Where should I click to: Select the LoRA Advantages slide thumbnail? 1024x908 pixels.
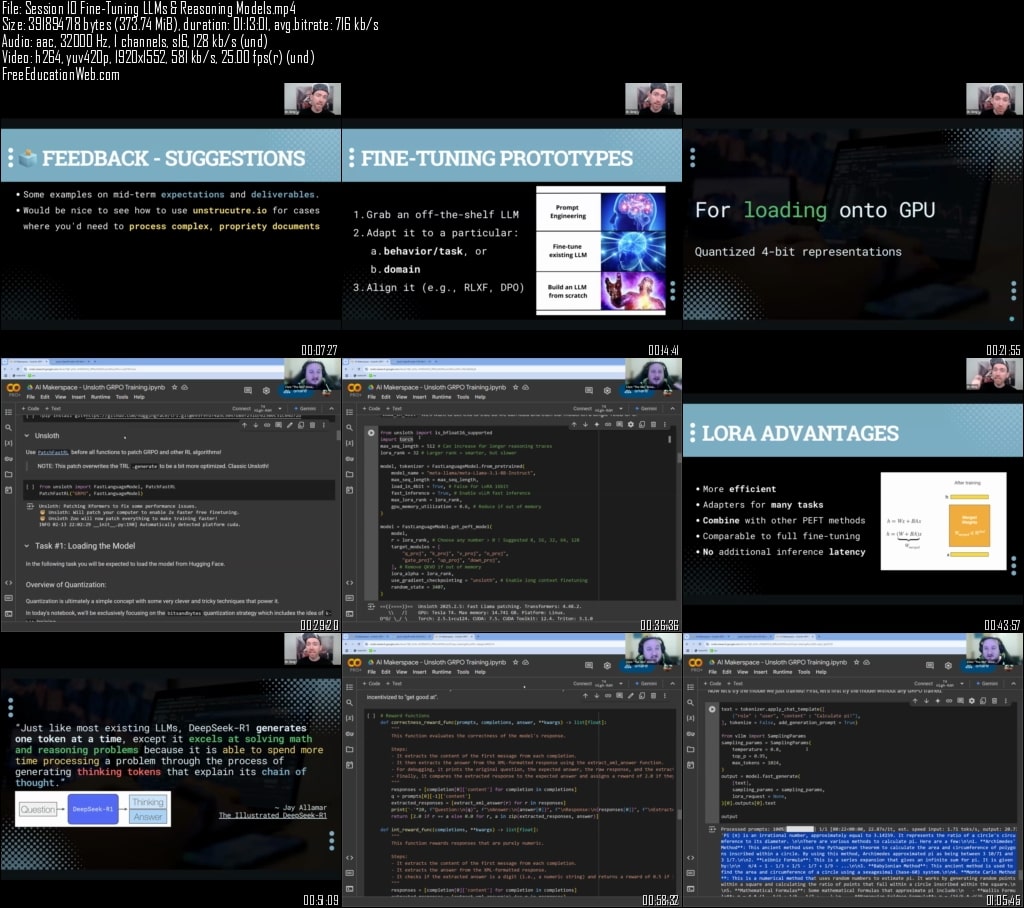[x=853, y=495]
